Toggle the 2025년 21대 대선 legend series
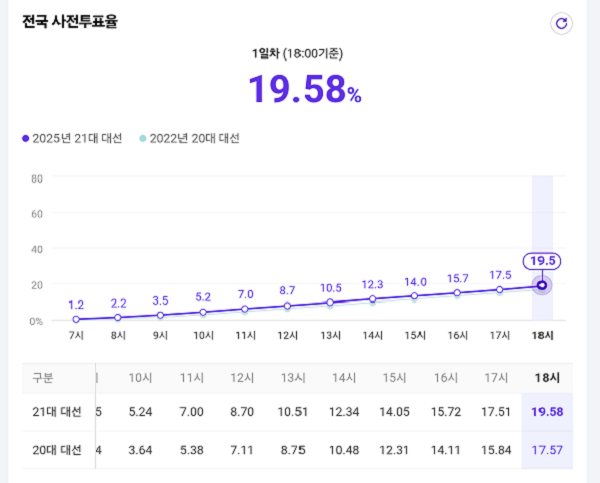Screen dimensions: 600x483 click(x=72, y=138)
